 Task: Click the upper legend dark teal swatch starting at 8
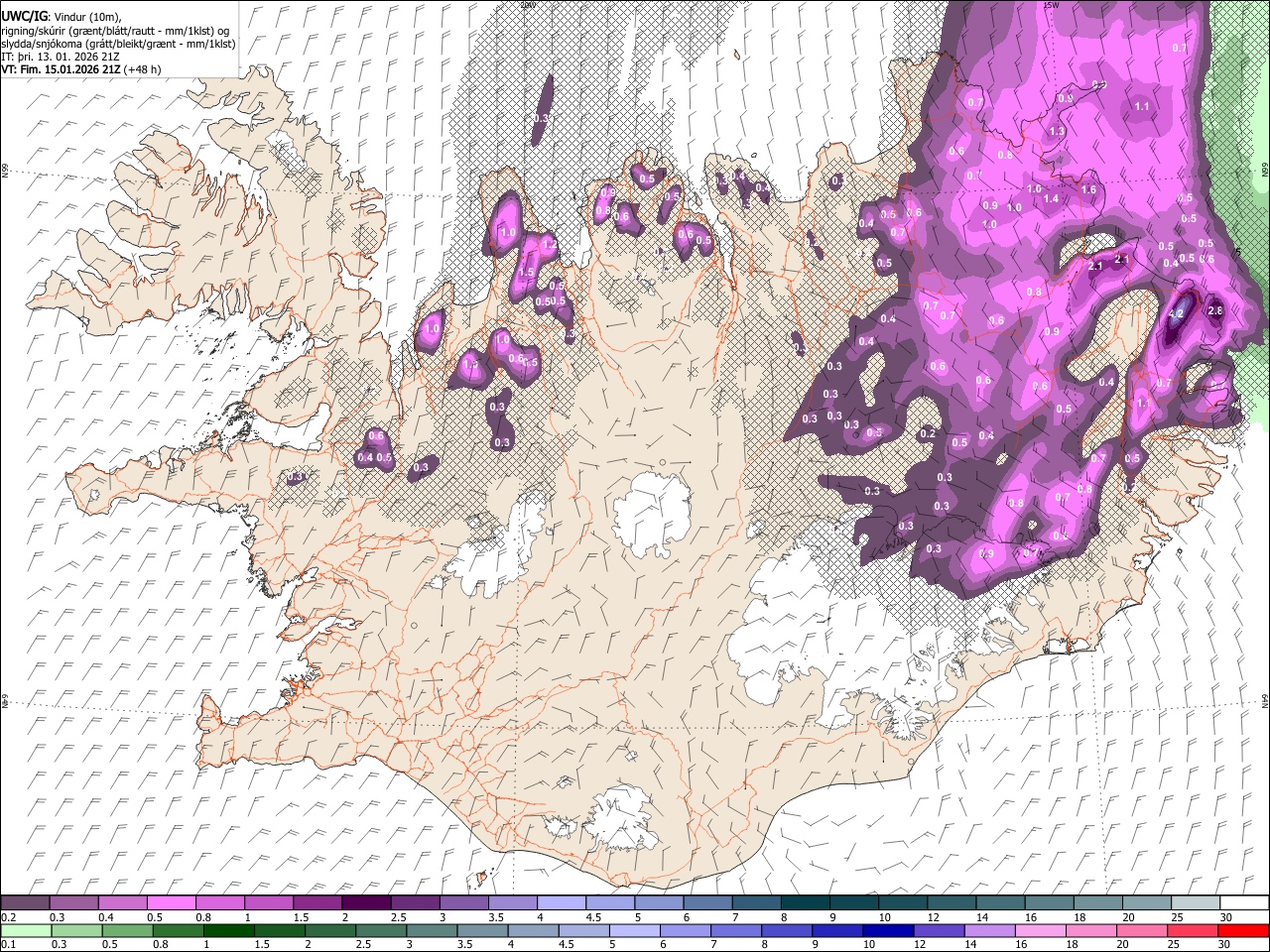tap(805, 903)
